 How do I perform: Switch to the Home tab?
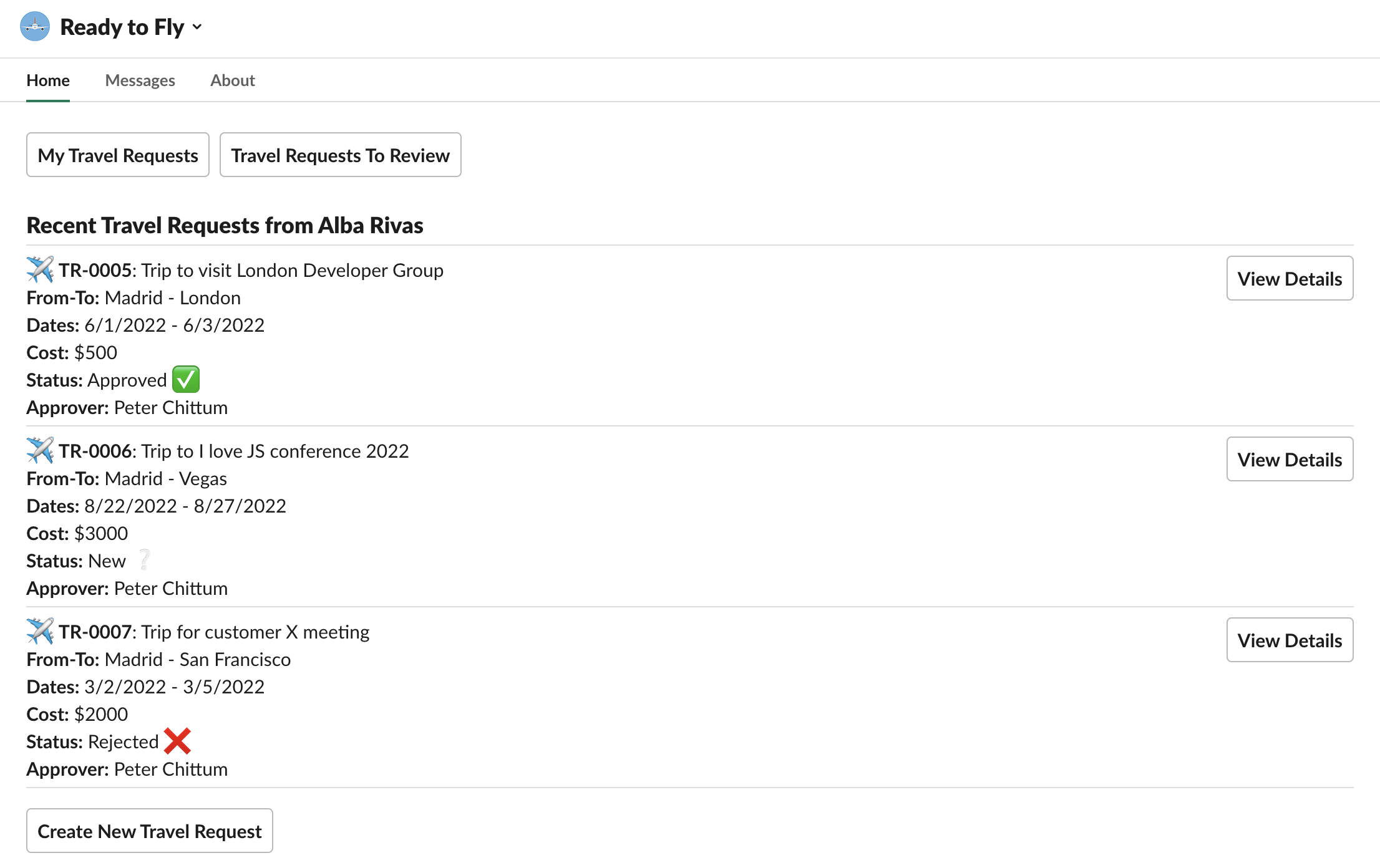(x=48, y=80)
